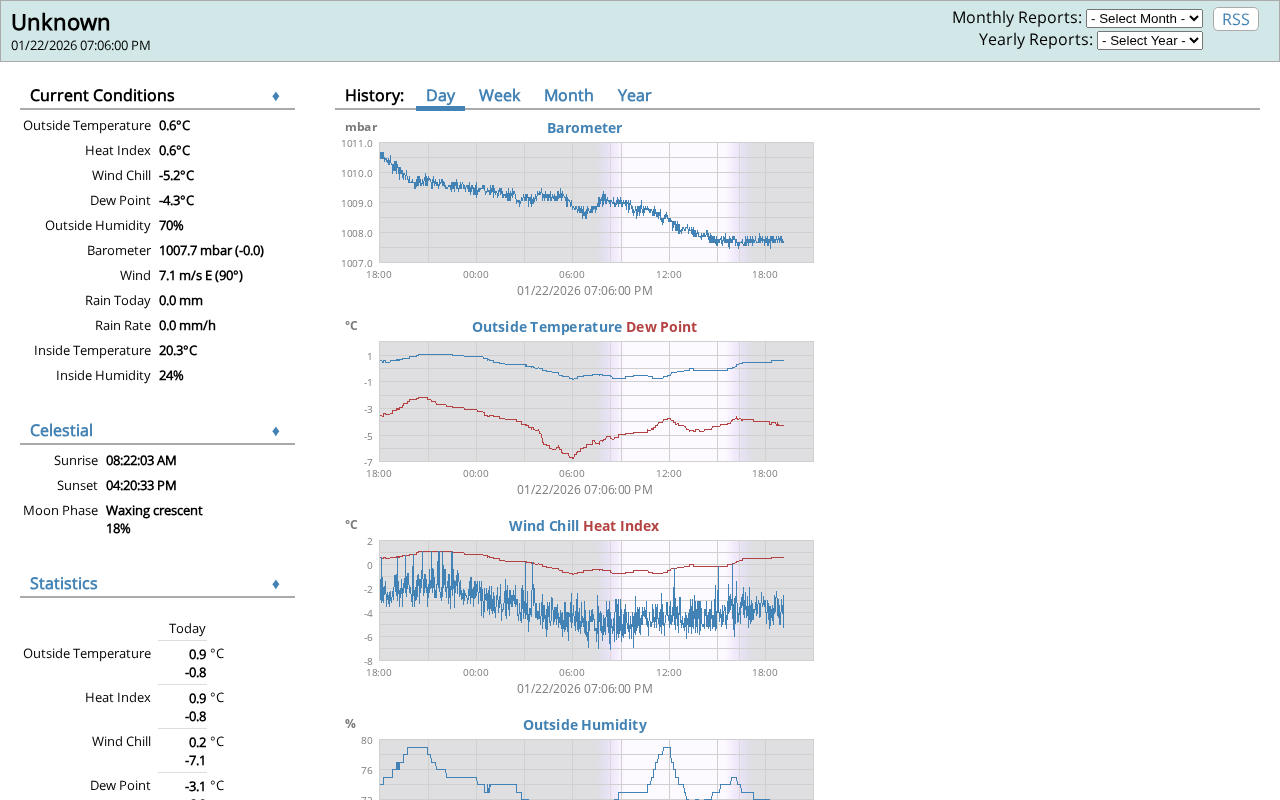Viewport: 1280px width, 800px height.
Task: Click the Heat Index value in Current Conditions
Action: [x=174, y=151]
